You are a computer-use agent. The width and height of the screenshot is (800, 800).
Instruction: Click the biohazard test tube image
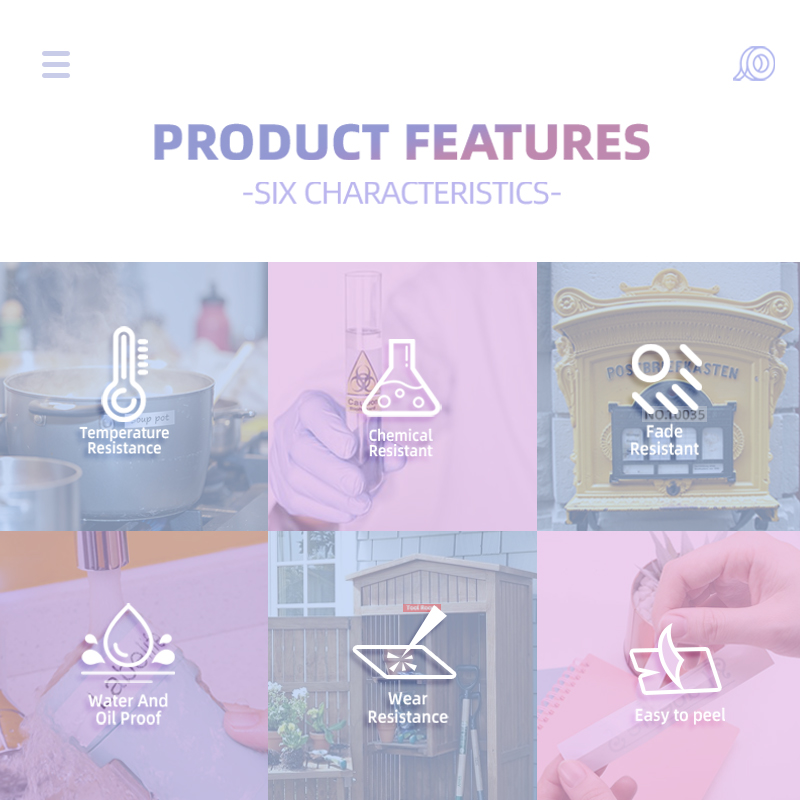tap(402, 396)
